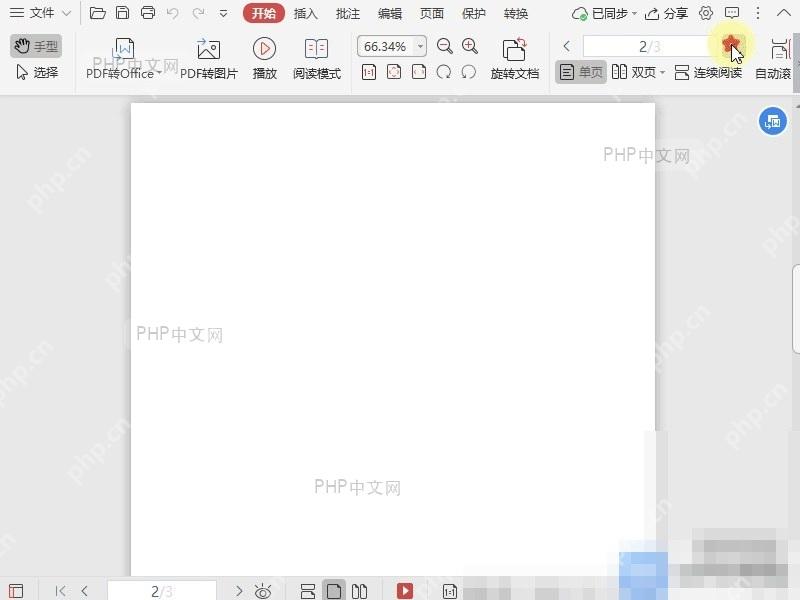
Task: Switch to the 批注 tab
Action: pos(347,14)
